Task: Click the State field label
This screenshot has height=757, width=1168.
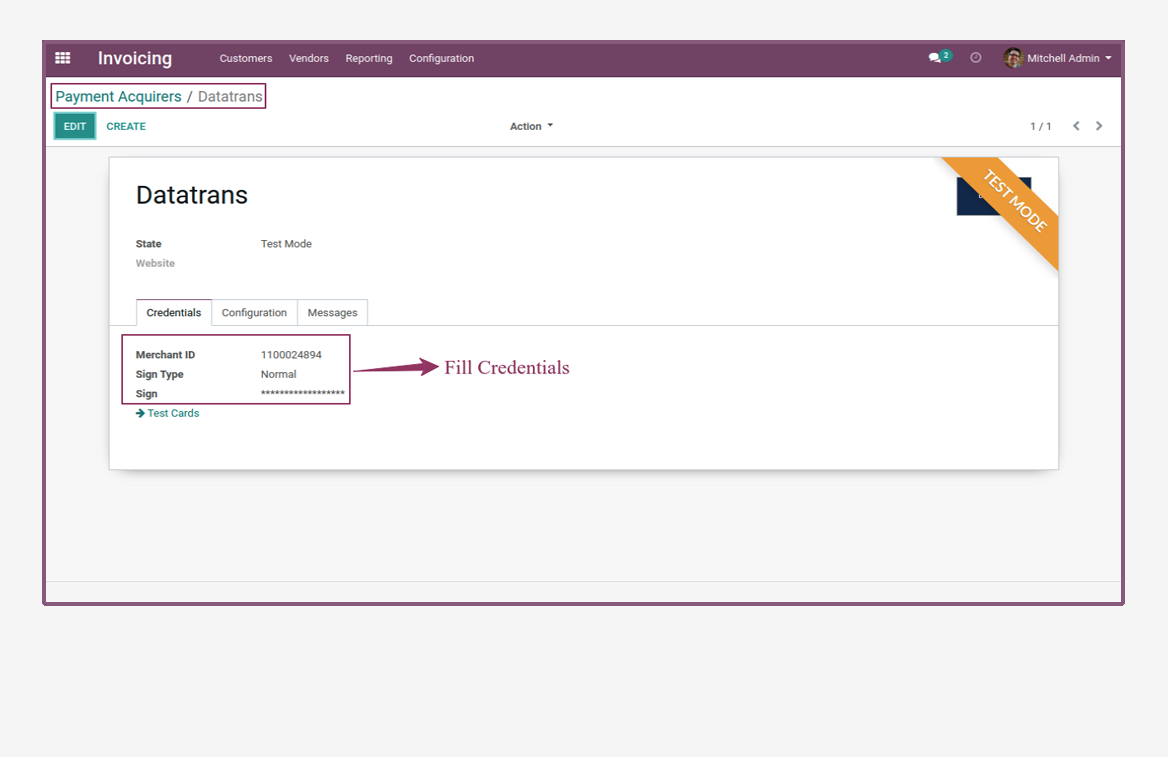Action: 148,244
